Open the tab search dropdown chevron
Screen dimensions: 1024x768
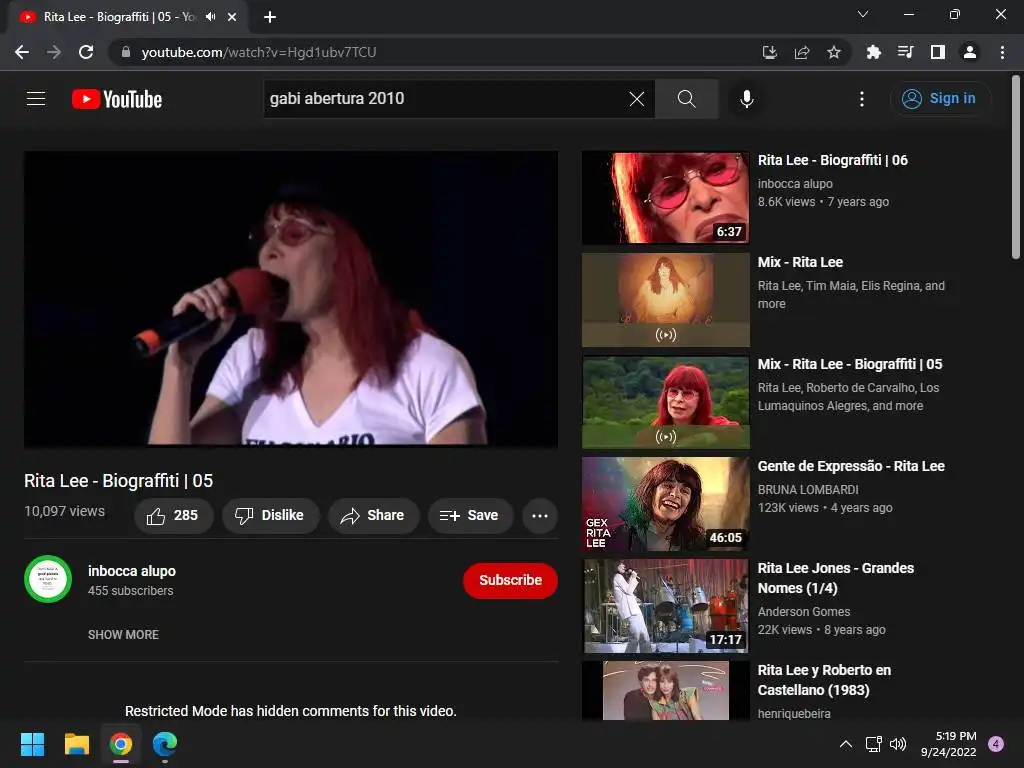point(863,14)
